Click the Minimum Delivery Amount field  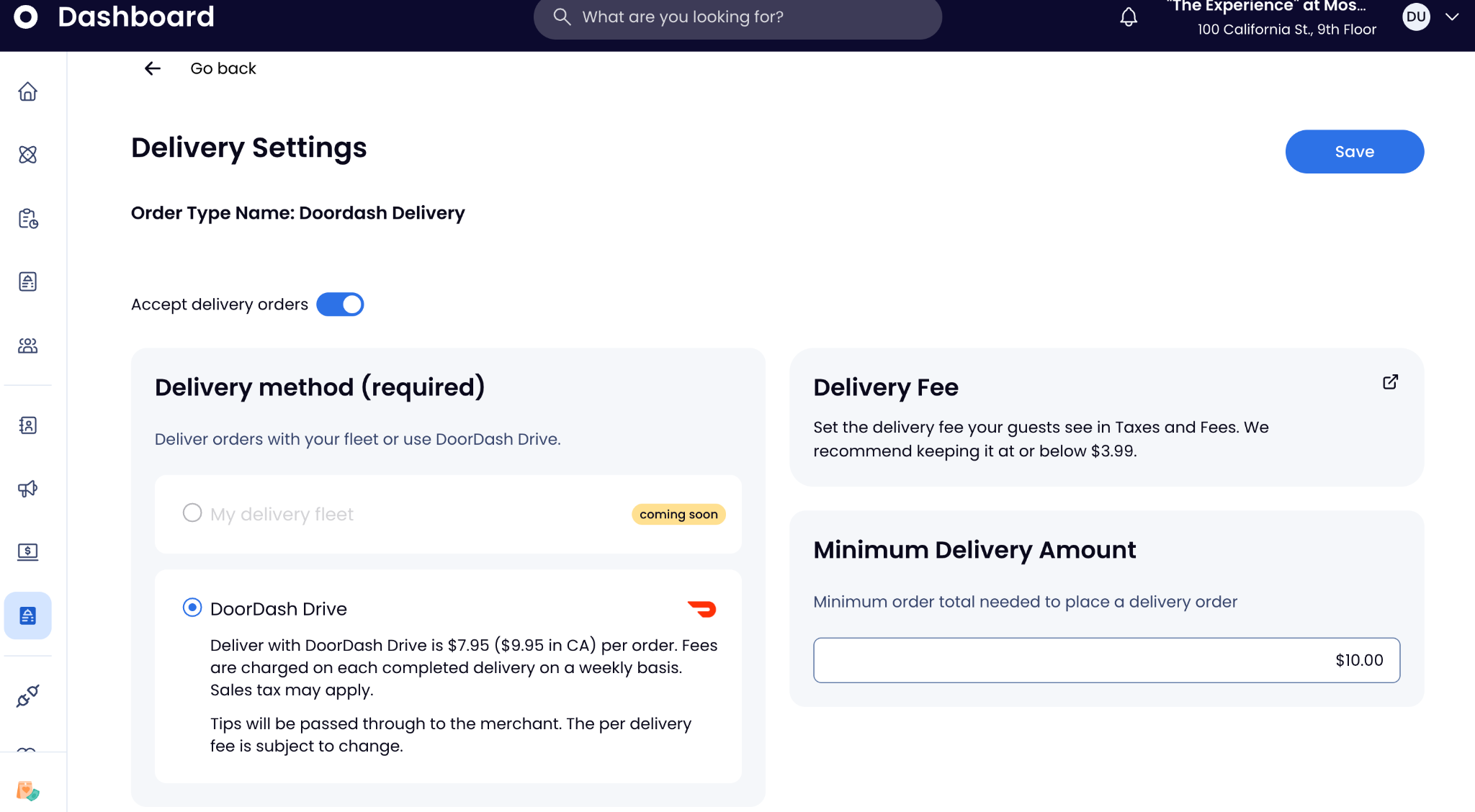pos(1106,660)
